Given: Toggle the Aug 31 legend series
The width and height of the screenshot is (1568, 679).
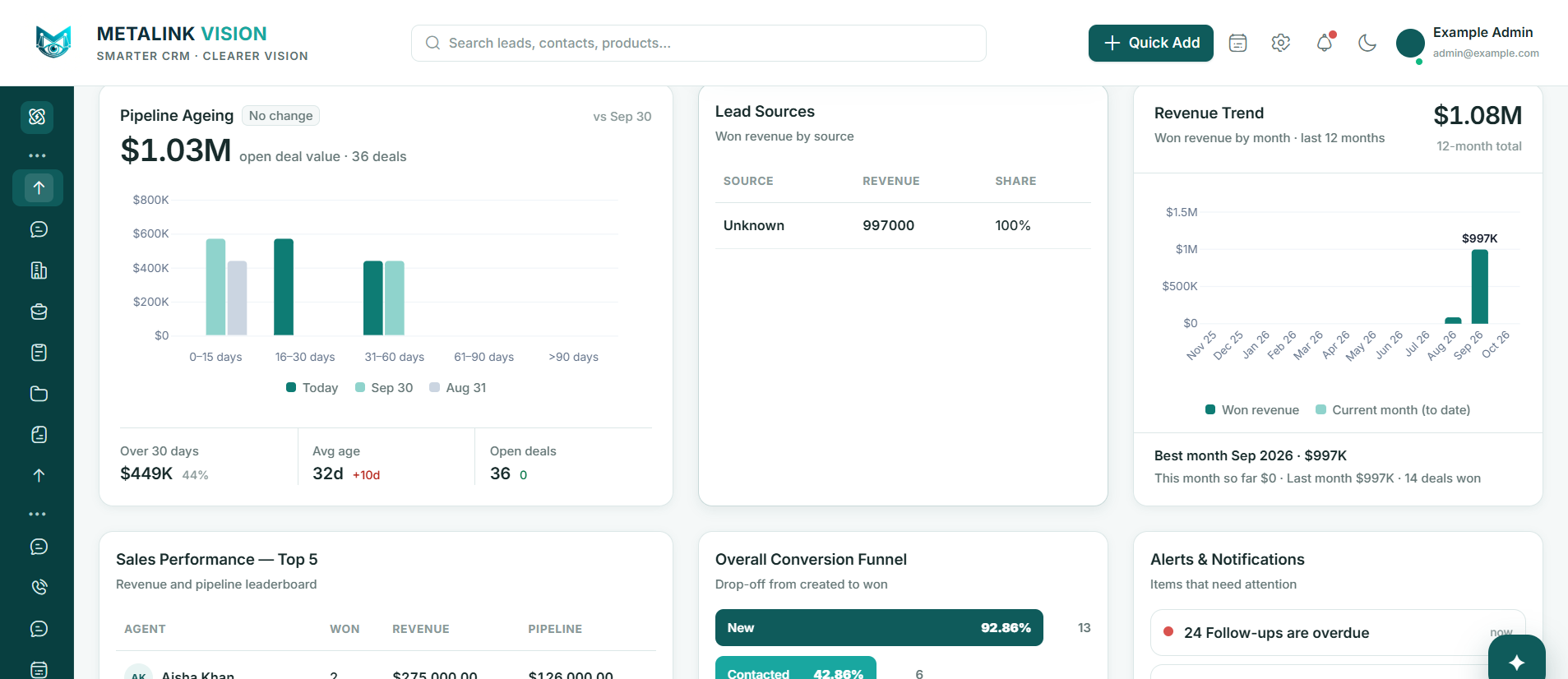Looking at the screenshot, I should [x=458, y=387].
